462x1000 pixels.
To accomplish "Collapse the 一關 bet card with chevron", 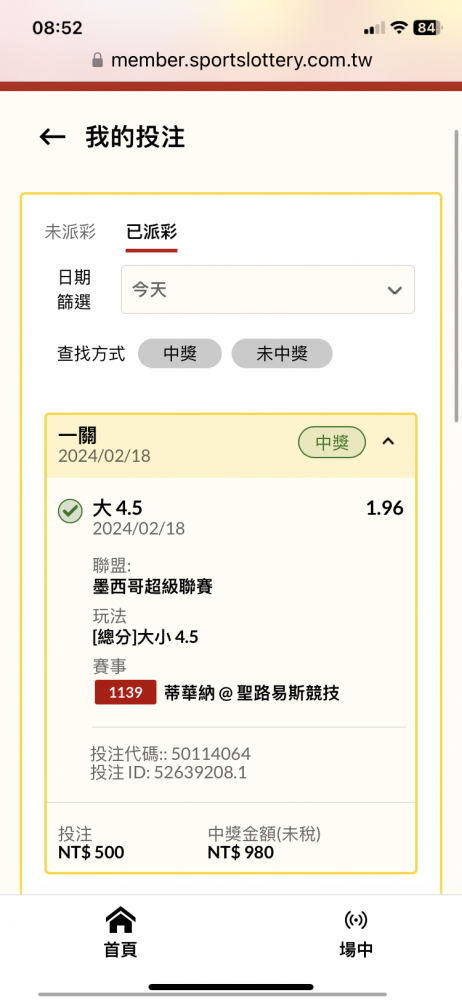I will (x=388, y=441).
